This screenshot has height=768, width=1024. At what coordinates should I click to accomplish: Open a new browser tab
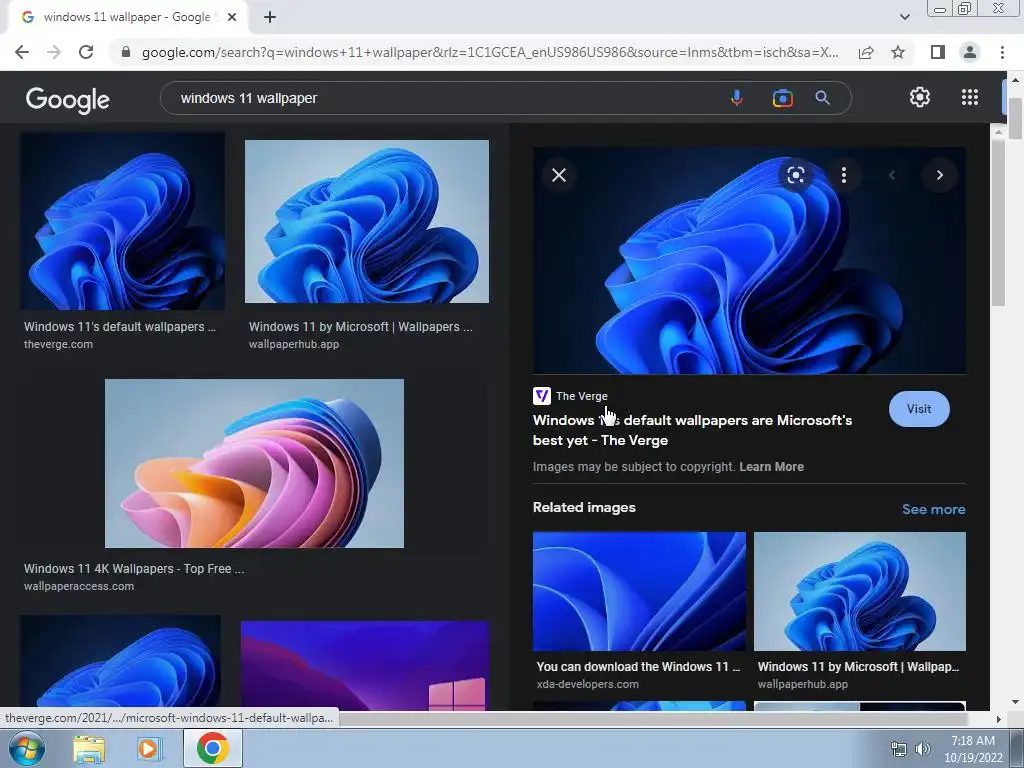coord(270,17)
